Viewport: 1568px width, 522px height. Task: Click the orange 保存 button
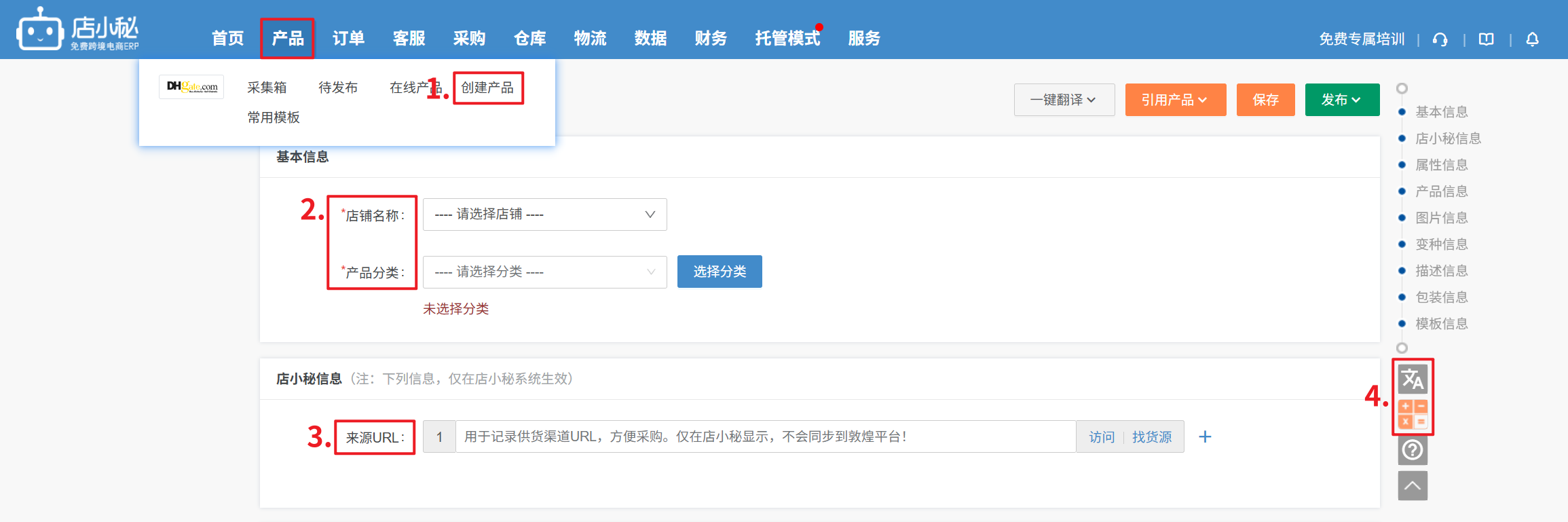coord(1265,100)
